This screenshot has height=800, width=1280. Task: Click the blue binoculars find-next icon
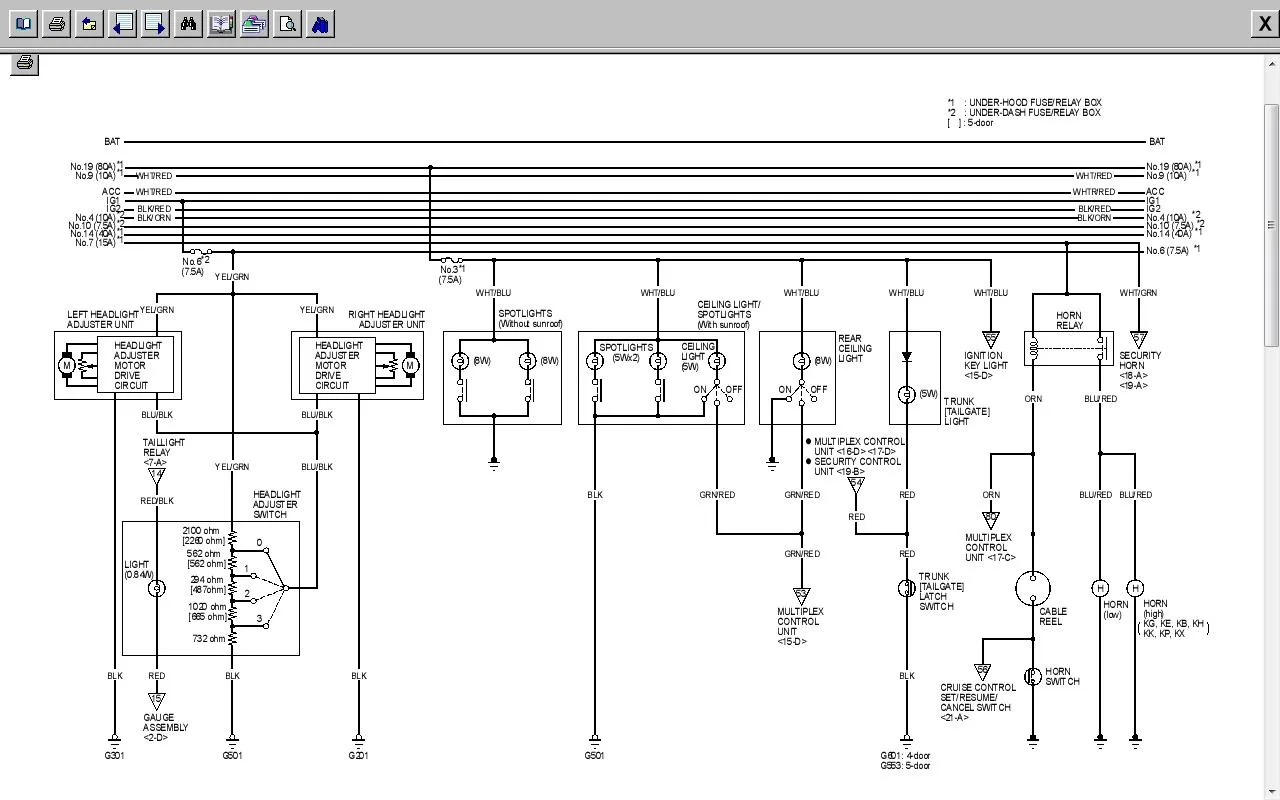click(321, 24)
